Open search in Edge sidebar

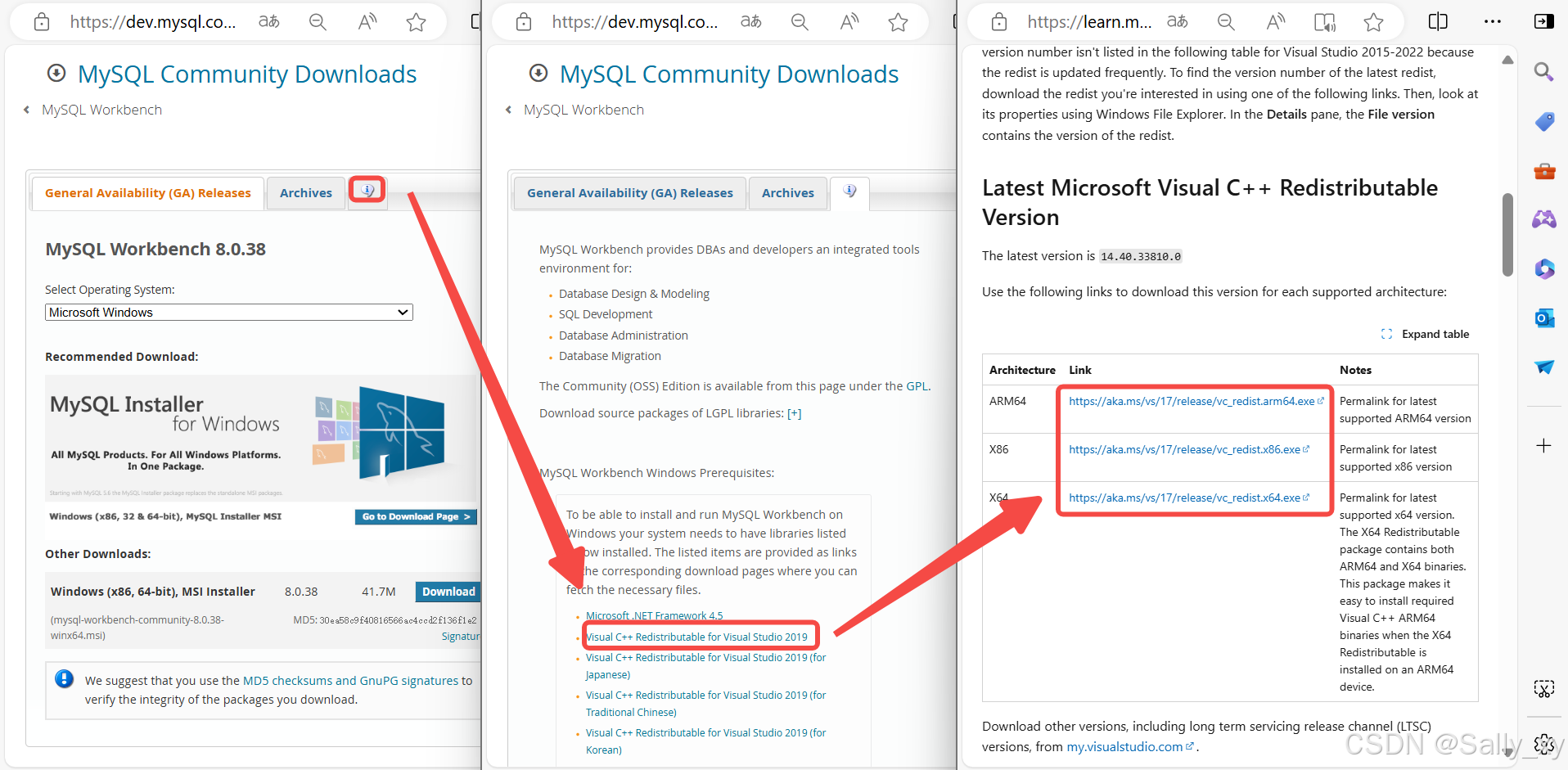[x=1544, y=72]
